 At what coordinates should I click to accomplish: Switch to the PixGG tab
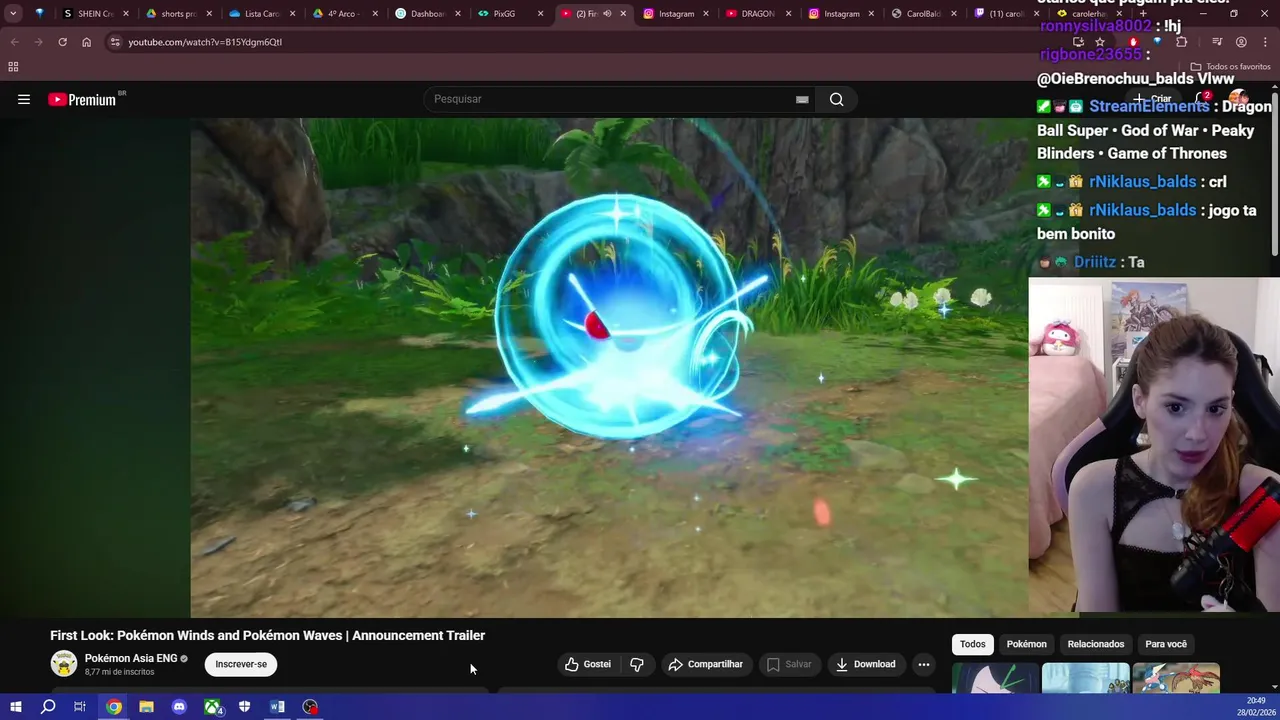click(x=502, y=14)
